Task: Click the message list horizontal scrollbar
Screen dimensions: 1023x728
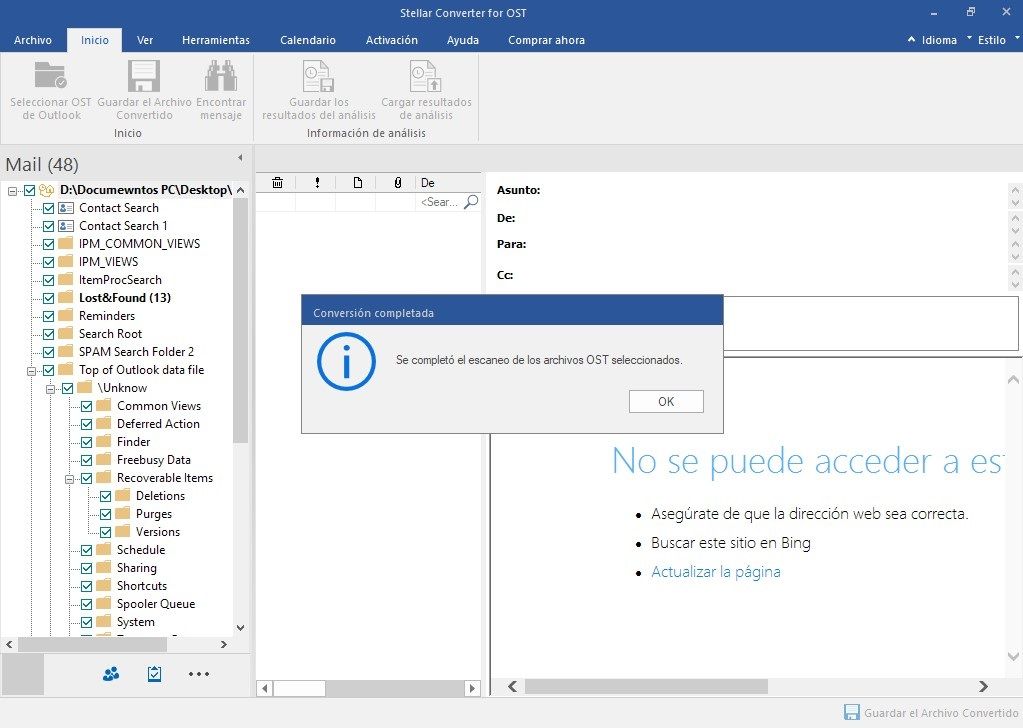Action: coord(299,688)
